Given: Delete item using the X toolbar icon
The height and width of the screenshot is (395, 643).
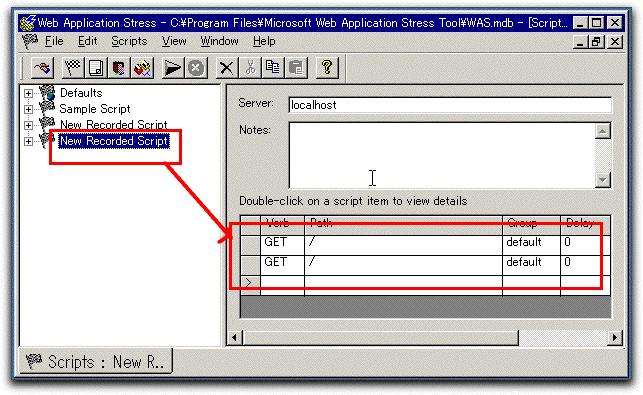Looking at the screenshot, I should coord(226,68).
